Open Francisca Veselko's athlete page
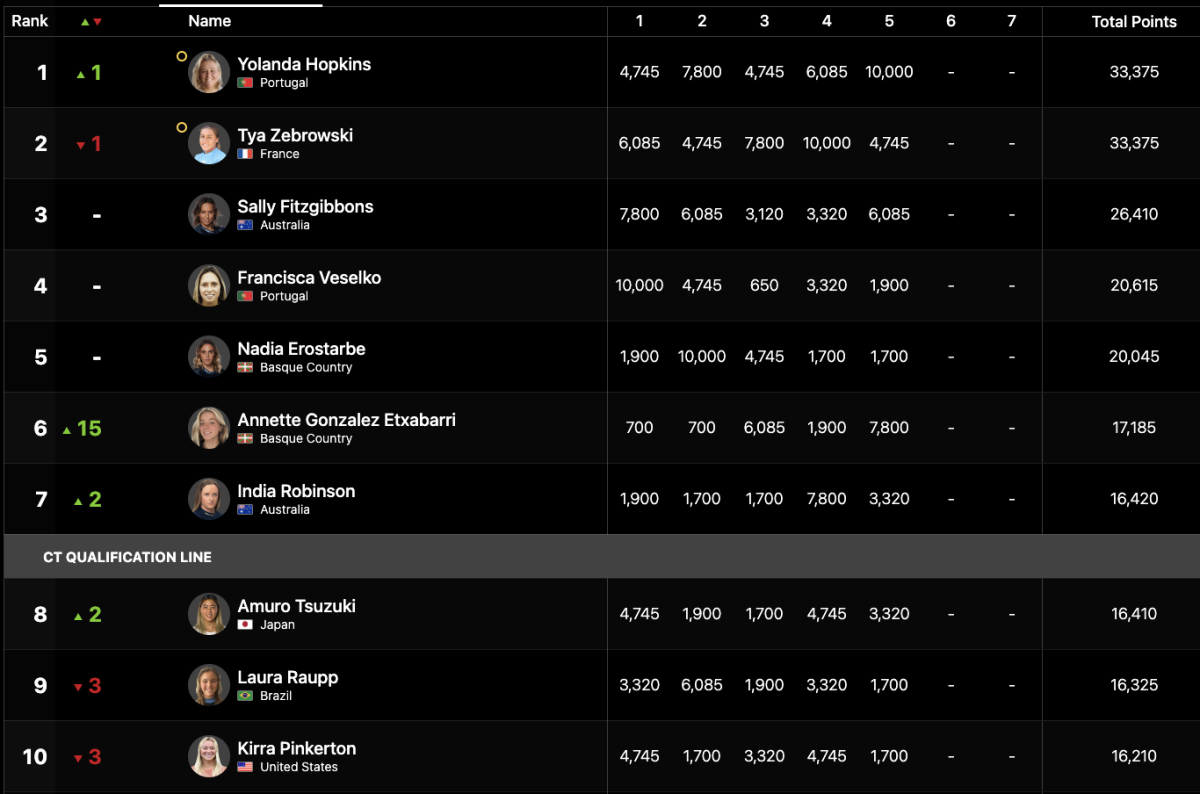 309,277
